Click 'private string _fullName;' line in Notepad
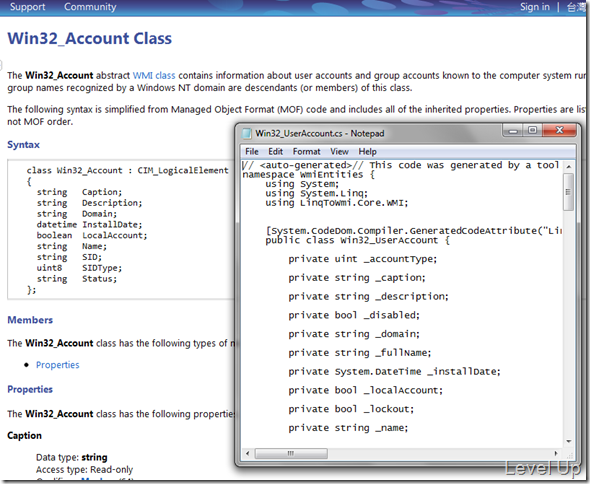590x484 pixels. coord(360,353)
